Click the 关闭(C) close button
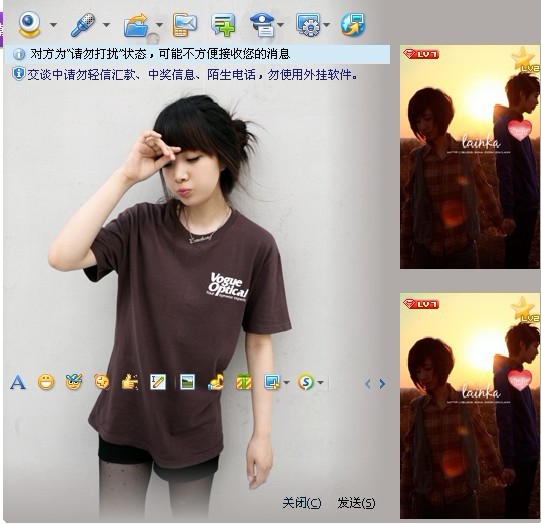The height and width of the screenshot is (524, 541). (302, 503)
